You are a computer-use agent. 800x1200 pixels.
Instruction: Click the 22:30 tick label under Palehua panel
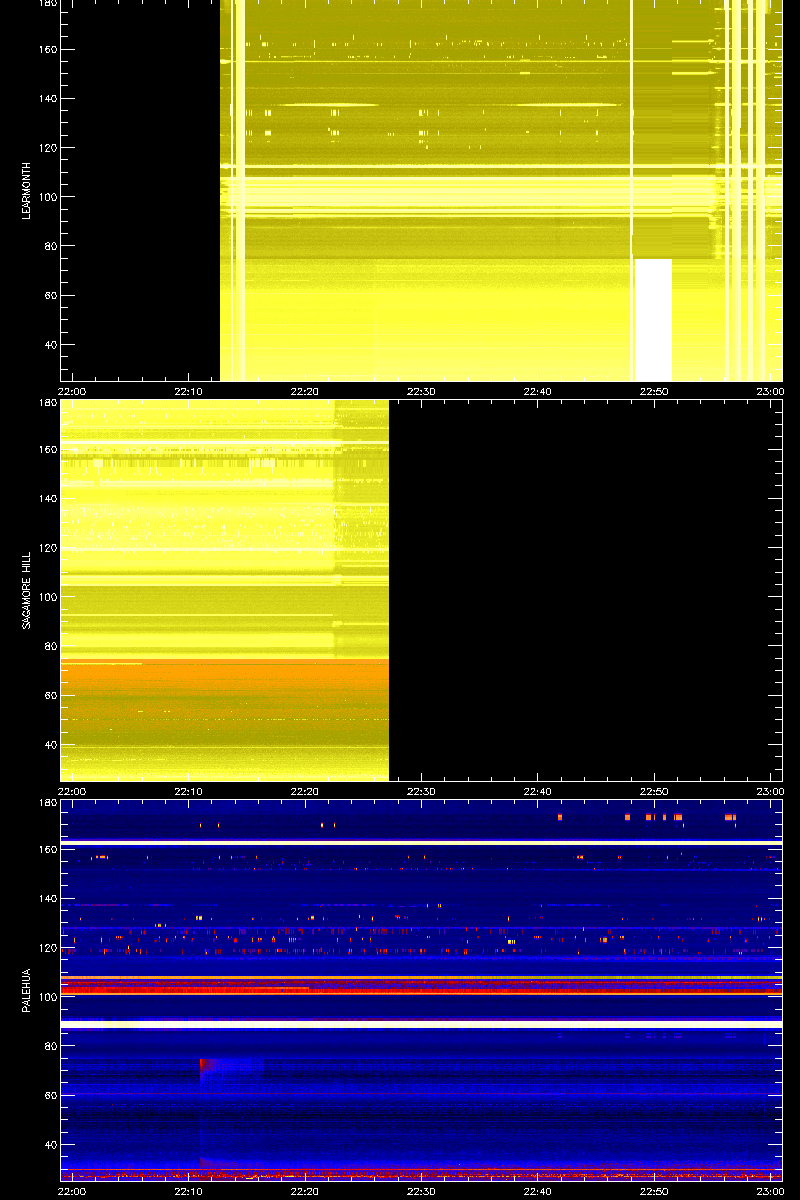421,1191
